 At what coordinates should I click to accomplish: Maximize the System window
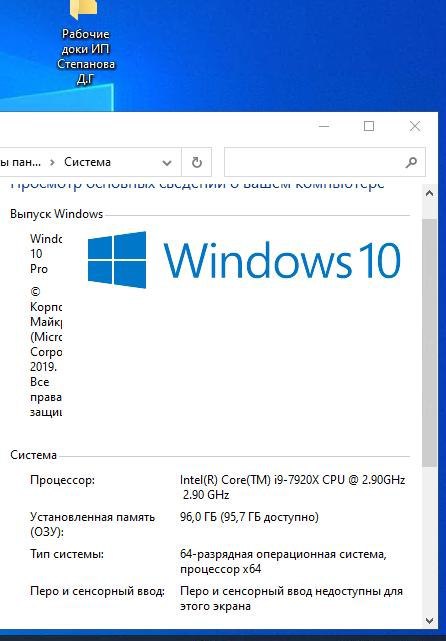369,126
